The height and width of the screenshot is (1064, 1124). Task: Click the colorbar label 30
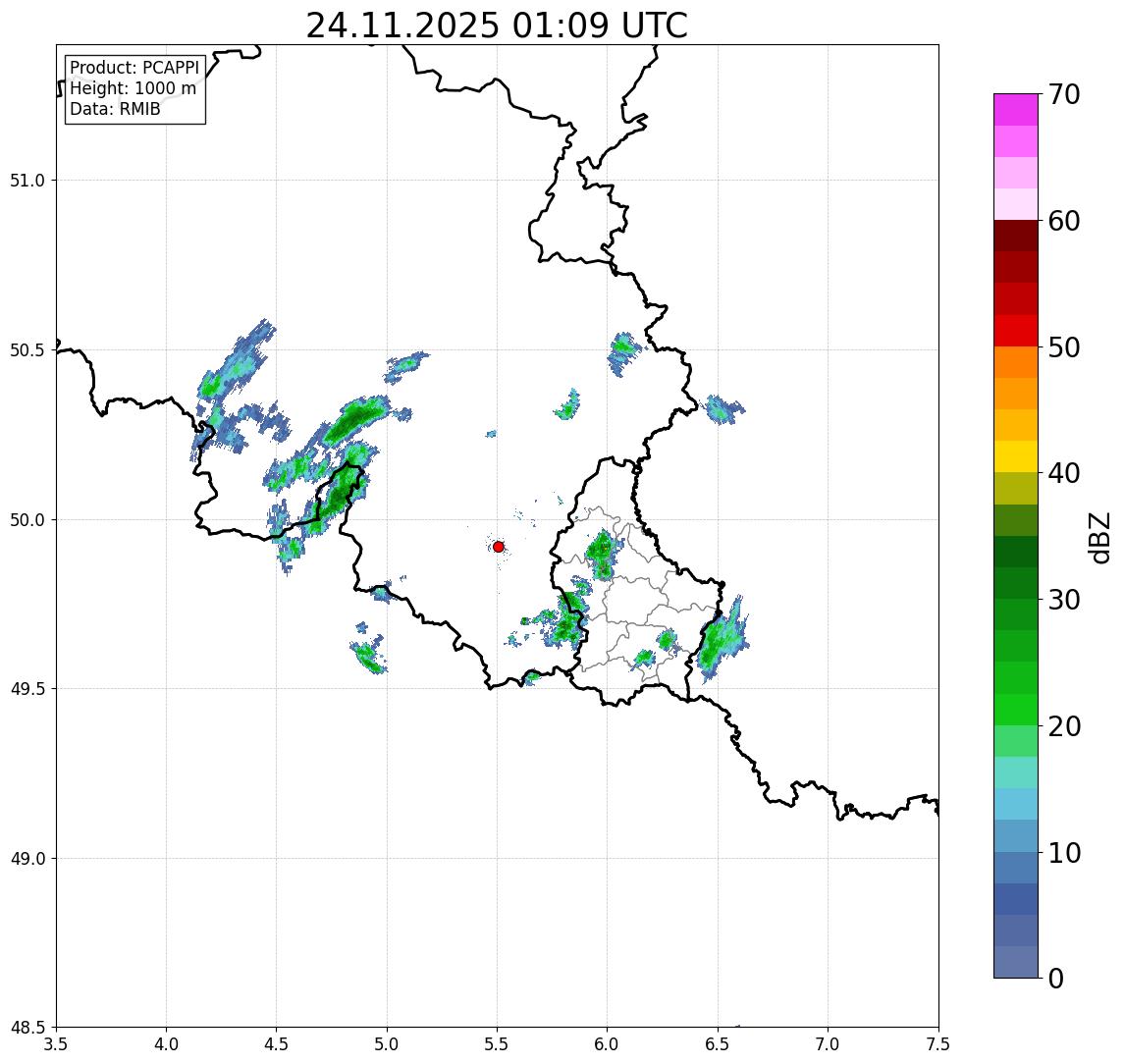click(1064, 600)
